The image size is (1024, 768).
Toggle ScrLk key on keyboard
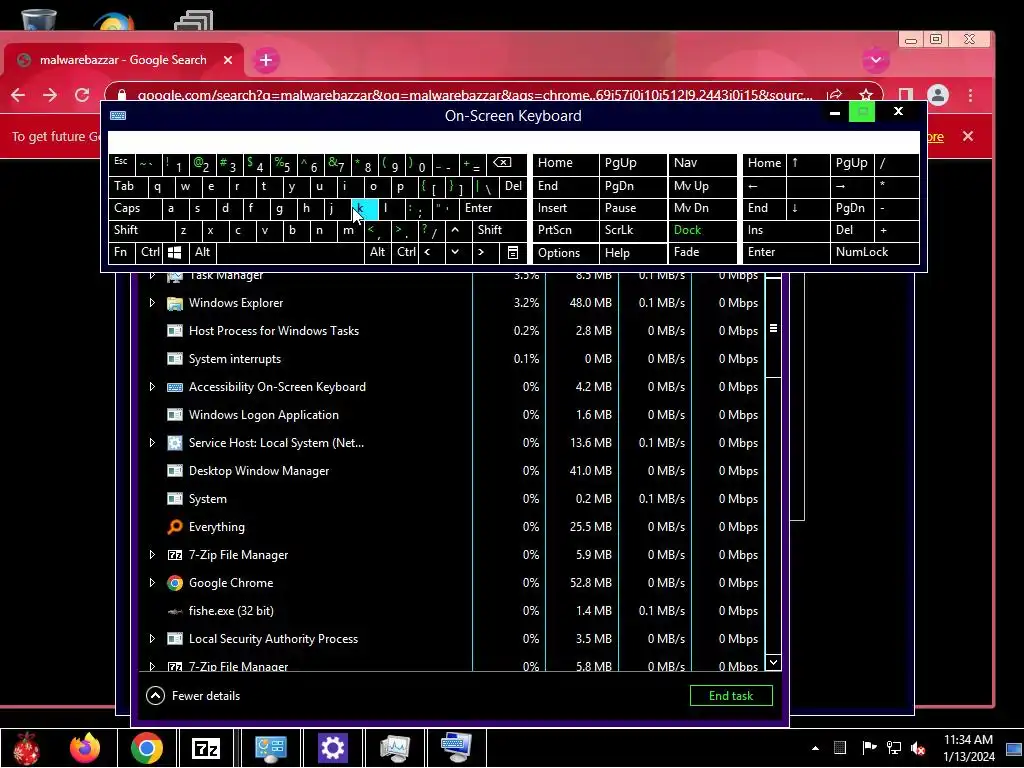632,230
